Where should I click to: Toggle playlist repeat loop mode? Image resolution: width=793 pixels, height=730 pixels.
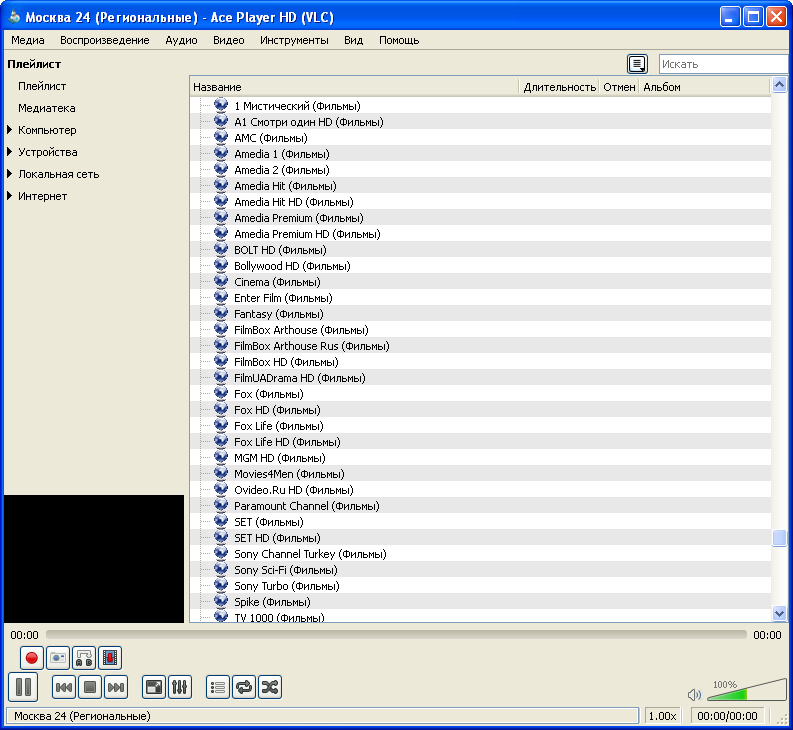(x=244, y=687)
